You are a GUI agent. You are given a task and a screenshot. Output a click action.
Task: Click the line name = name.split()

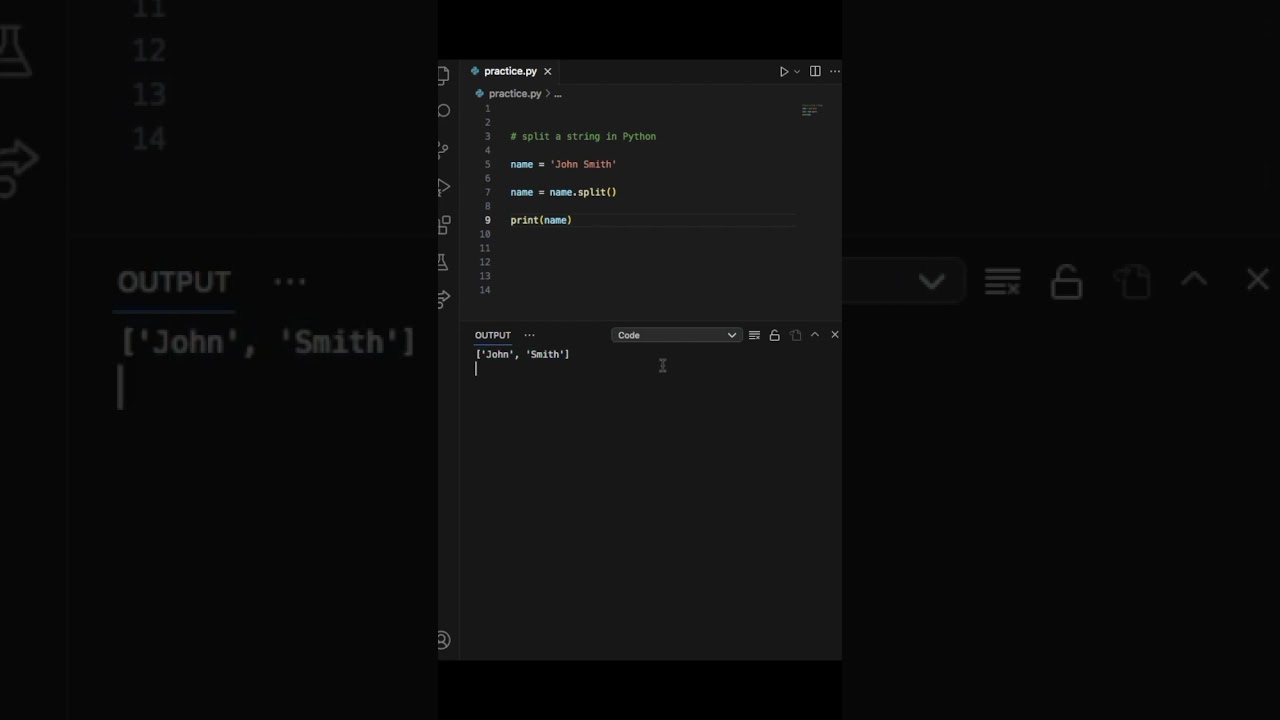tap(563, 192)
